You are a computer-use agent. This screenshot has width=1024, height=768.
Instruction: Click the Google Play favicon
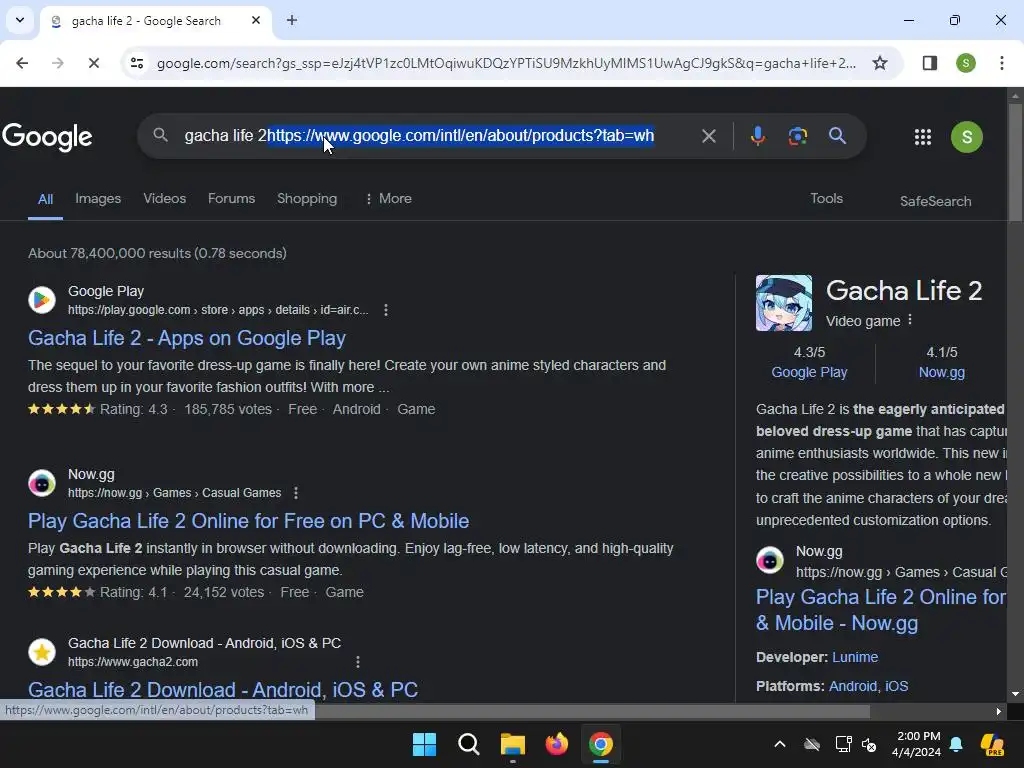(41, 300)
